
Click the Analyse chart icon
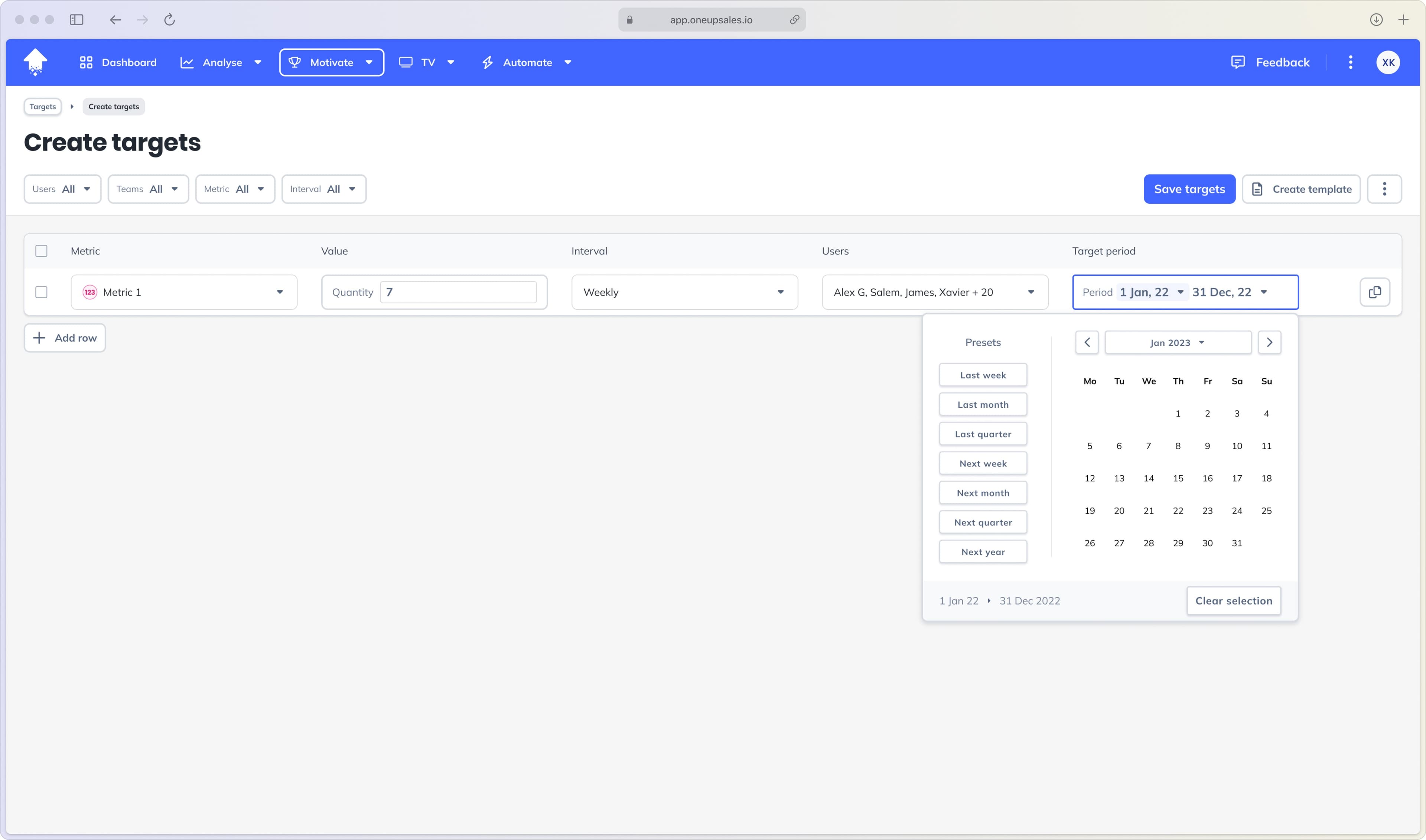click(187, 62)
